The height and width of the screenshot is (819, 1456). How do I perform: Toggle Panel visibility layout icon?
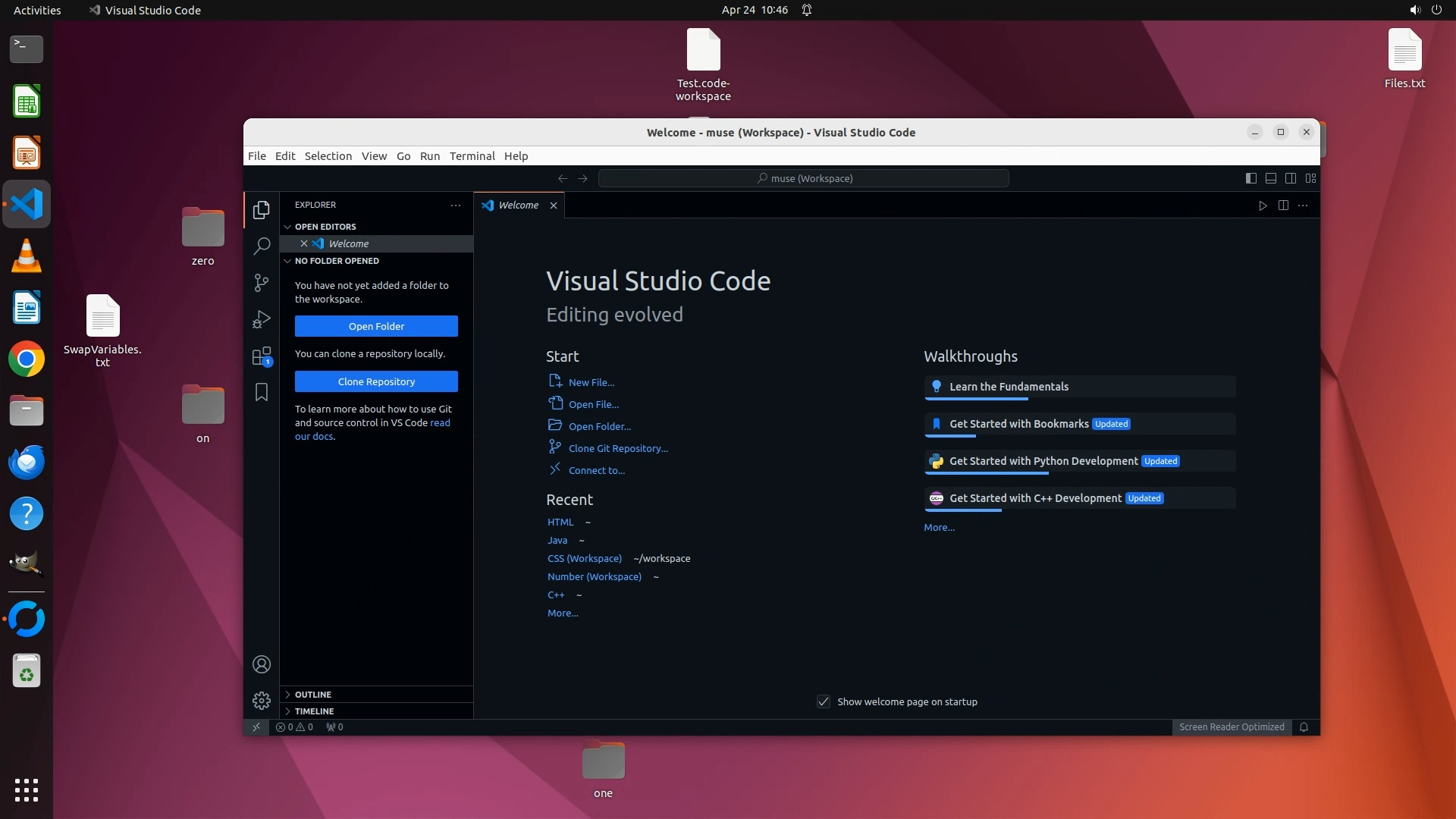1270,178
